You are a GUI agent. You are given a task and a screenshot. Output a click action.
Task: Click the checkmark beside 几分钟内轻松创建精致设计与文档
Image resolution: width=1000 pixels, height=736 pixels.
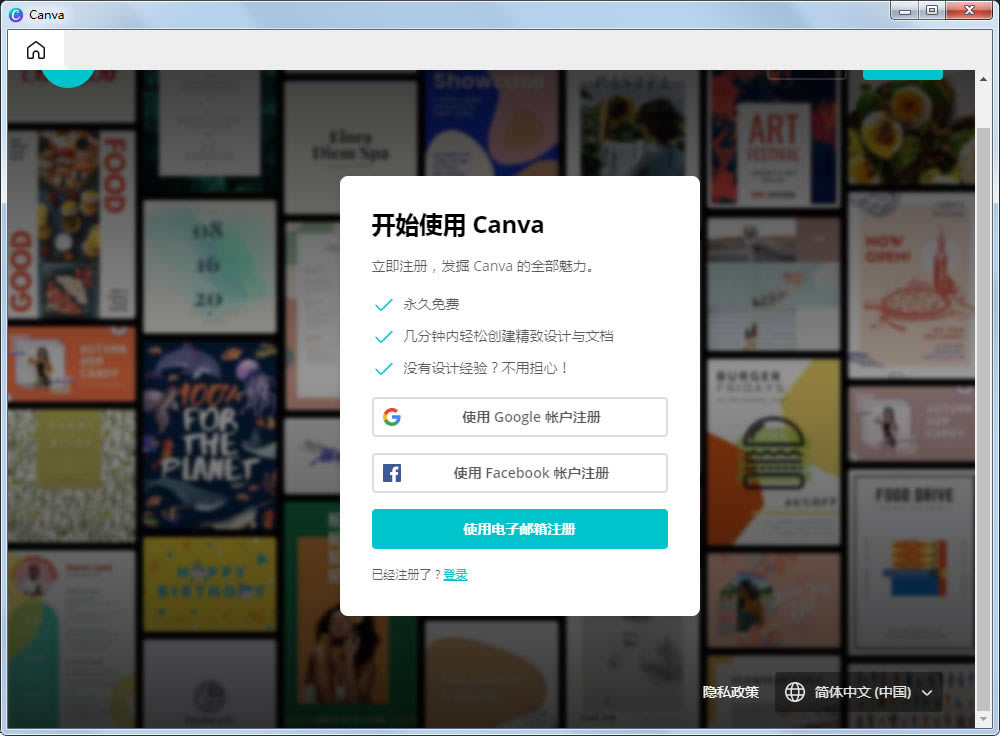coord(383,337)
